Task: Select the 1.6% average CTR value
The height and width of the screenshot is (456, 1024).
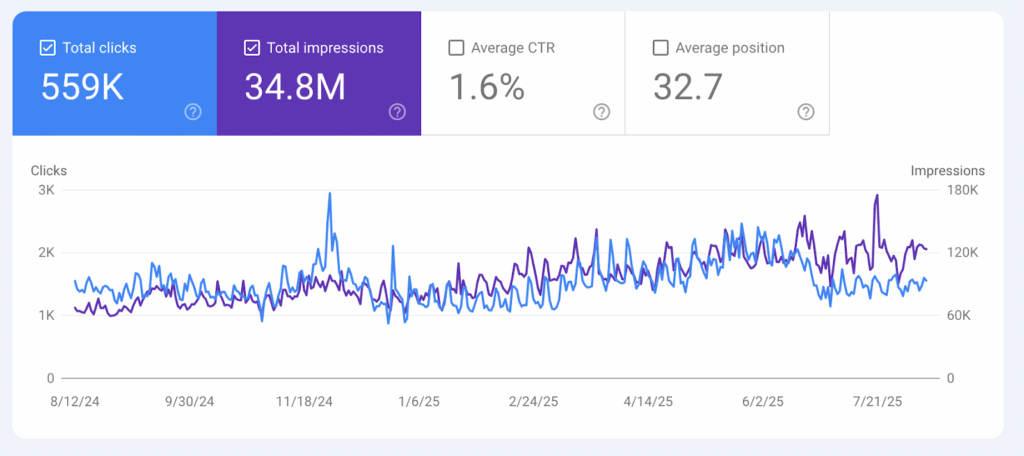Action: click(487, 88)
